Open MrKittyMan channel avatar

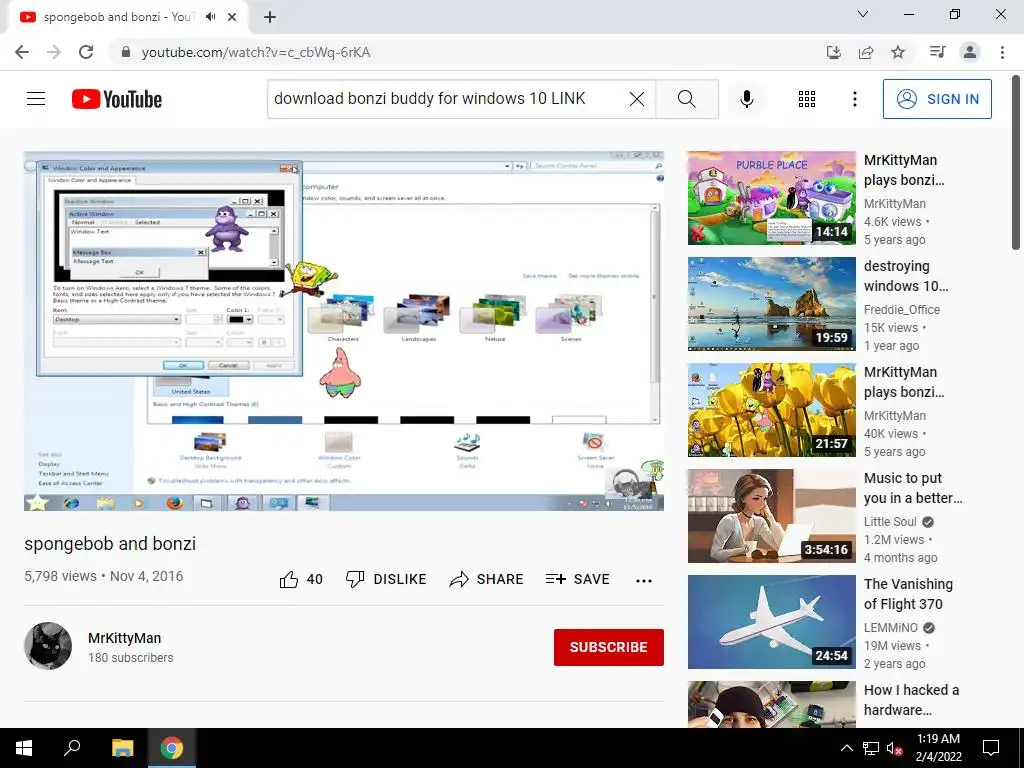[48, 646]
